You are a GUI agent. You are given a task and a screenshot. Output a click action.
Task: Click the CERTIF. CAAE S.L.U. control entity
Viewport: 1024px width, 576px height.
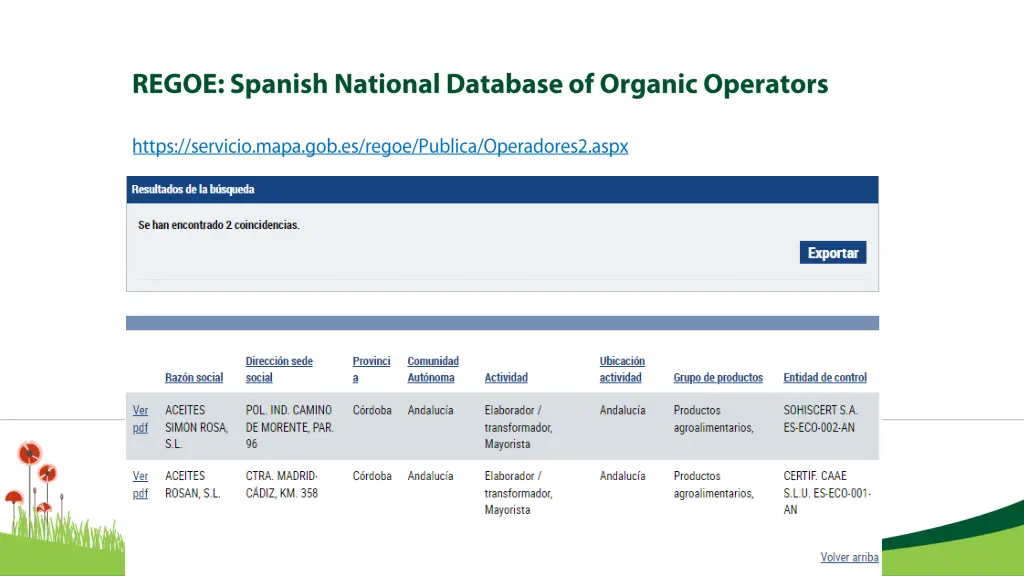(x=826, y=492)
